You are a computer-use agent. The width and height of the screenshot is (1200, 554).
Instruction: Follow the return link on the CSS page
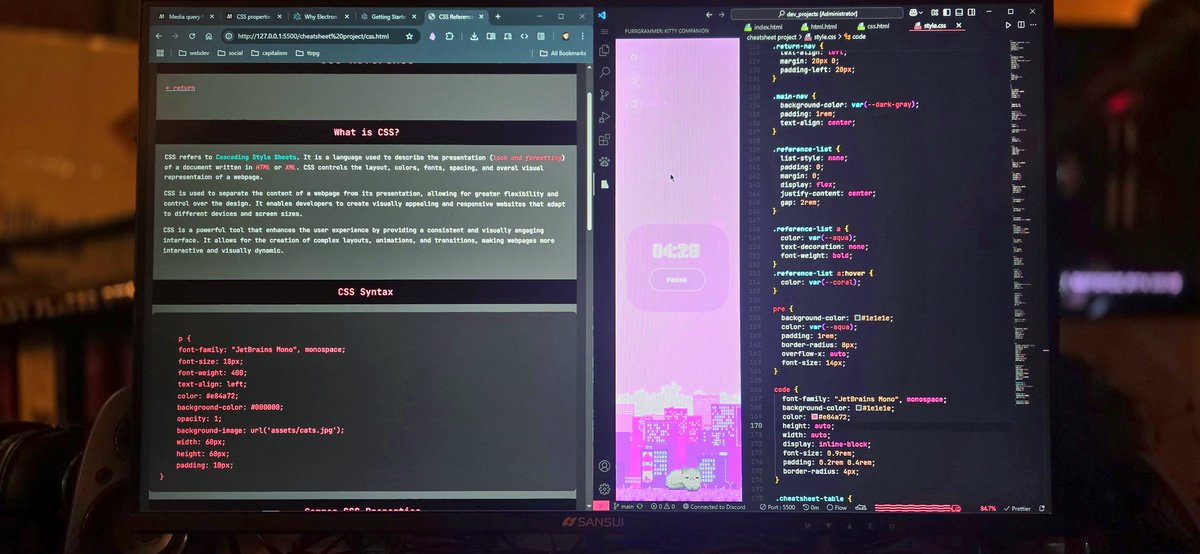click(x=180, y=88)
